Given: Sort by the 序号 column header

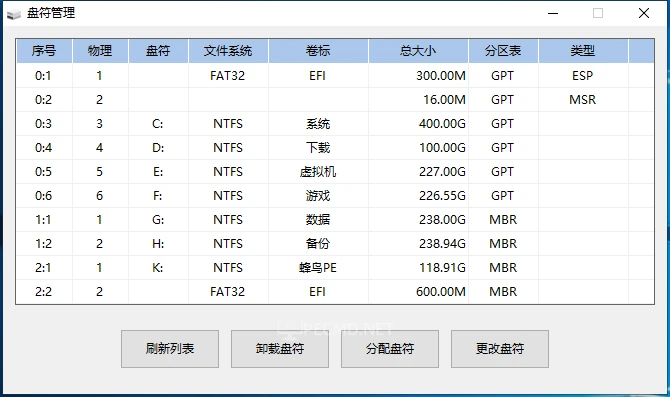Looking at the screenshot, I should [x=44, y=51].
